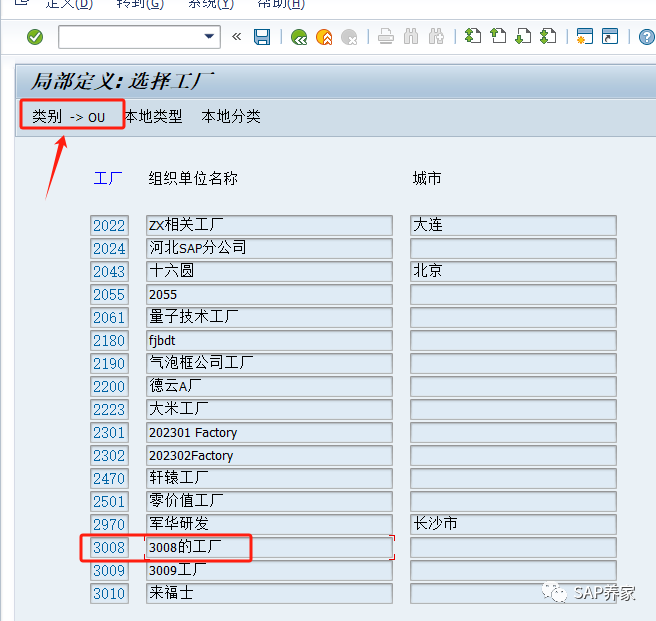Select plant code 2180
The image size is (656, 621).
coord(109,341)
